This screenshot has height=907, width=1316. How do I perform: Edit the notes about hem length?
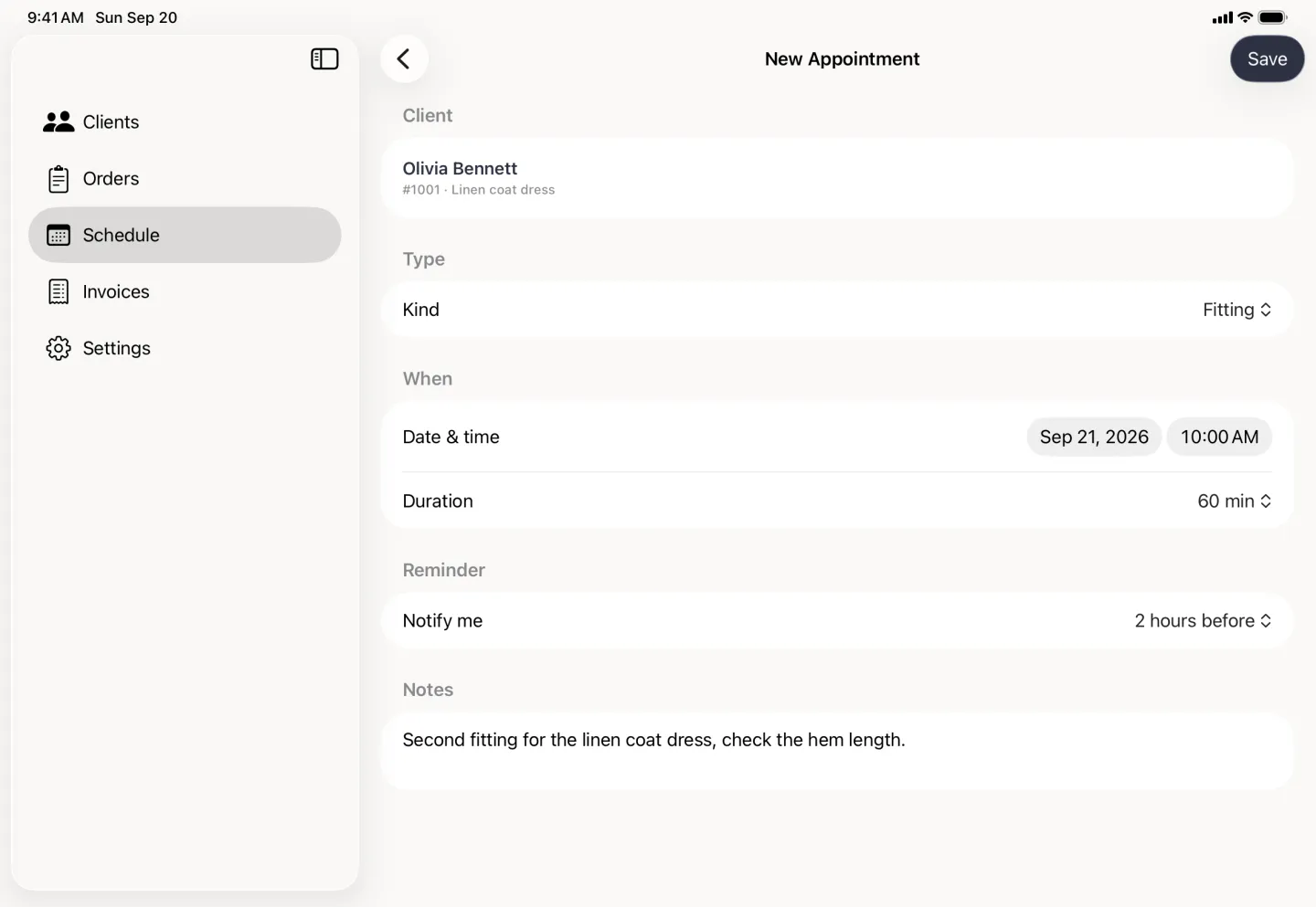pos(837,751)
